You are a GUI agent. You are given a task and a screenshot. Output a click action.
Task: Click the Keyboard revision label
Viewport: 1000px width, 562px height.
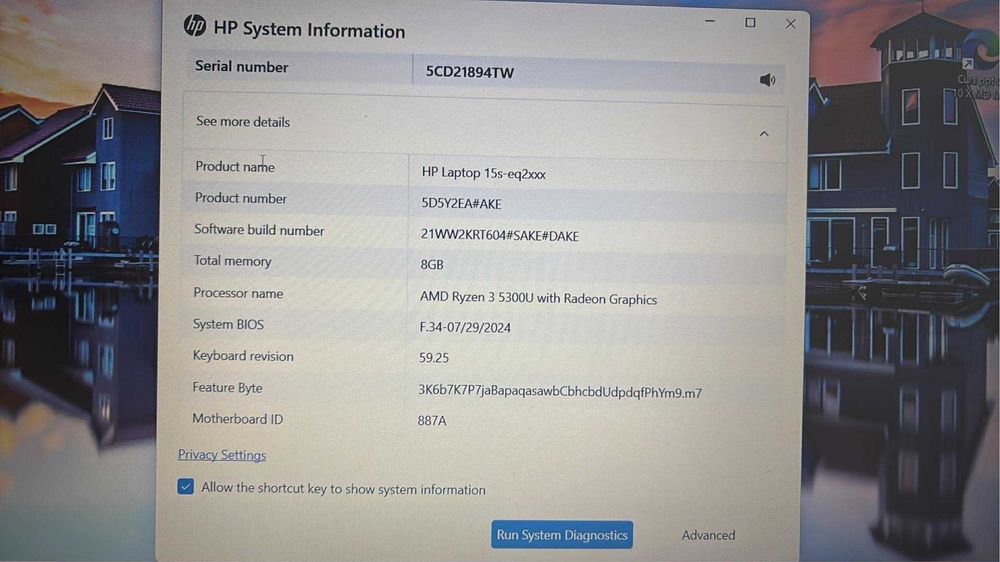click(243, 356)
